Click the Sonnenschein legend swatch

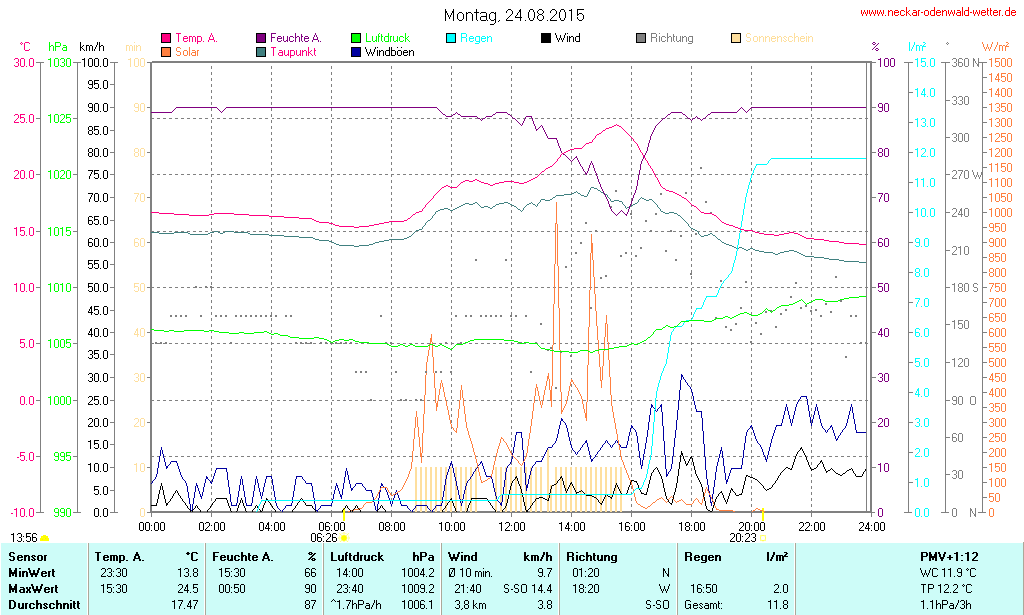click(x=737, y=38)
